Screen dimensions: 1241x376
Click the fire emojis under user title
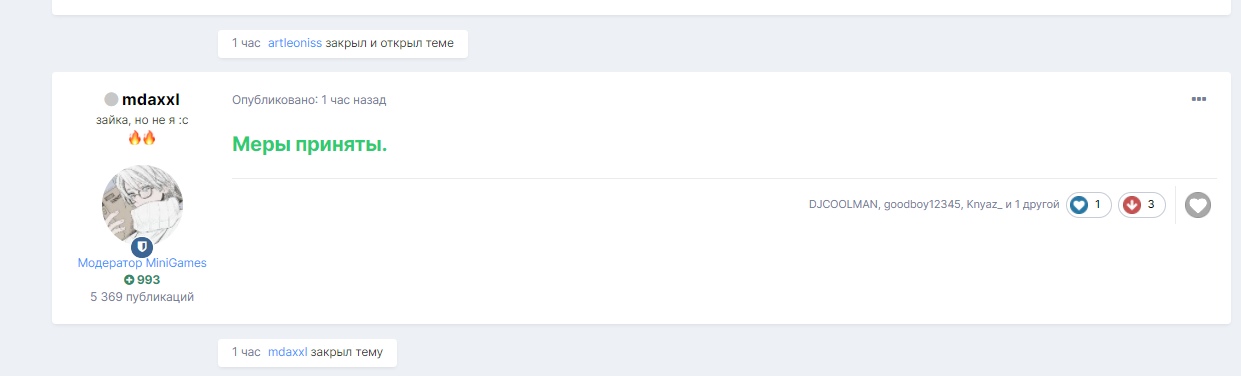tap(142, 138)
